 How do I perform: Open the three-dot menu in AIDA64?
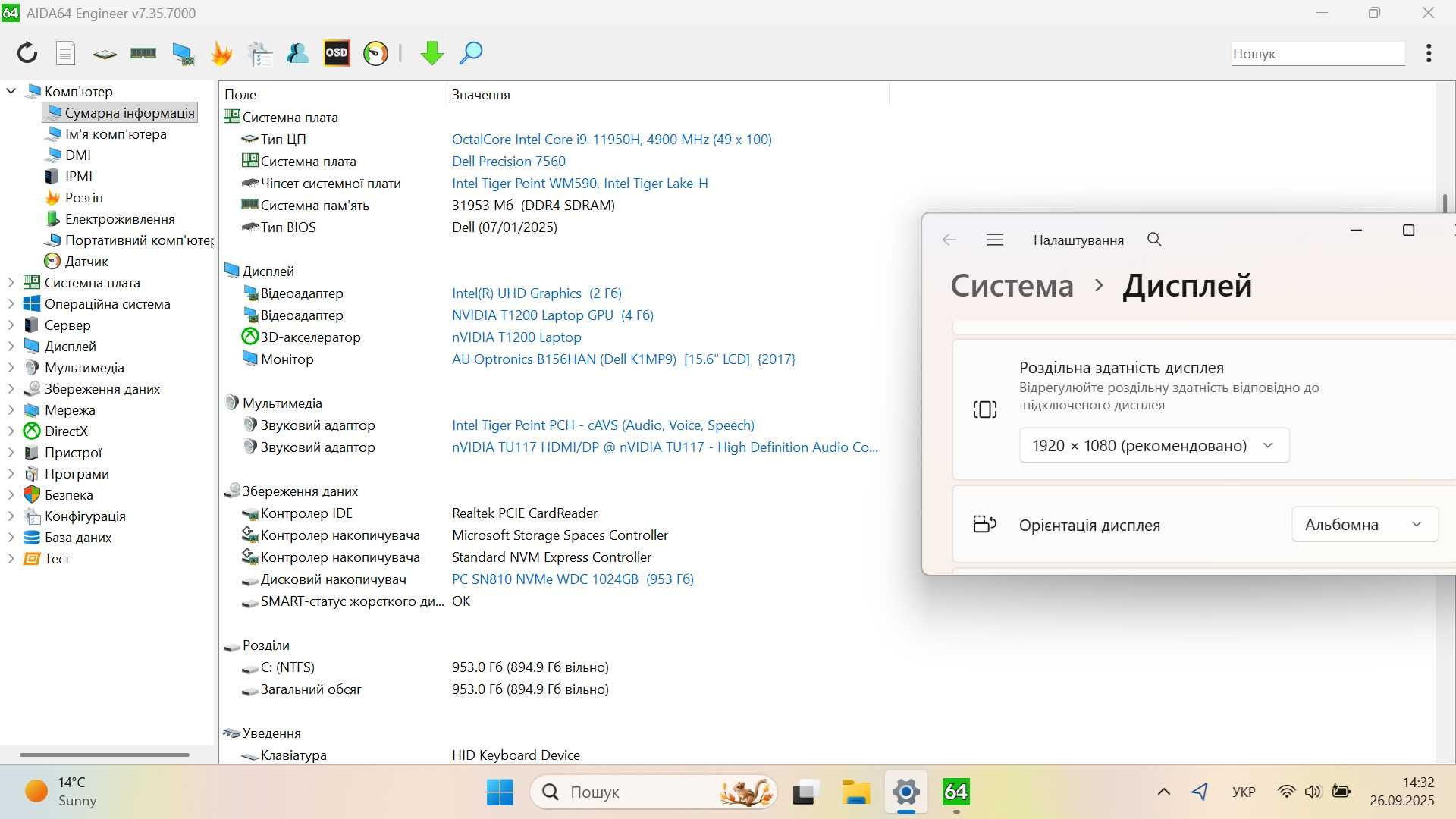[1429, 53]
